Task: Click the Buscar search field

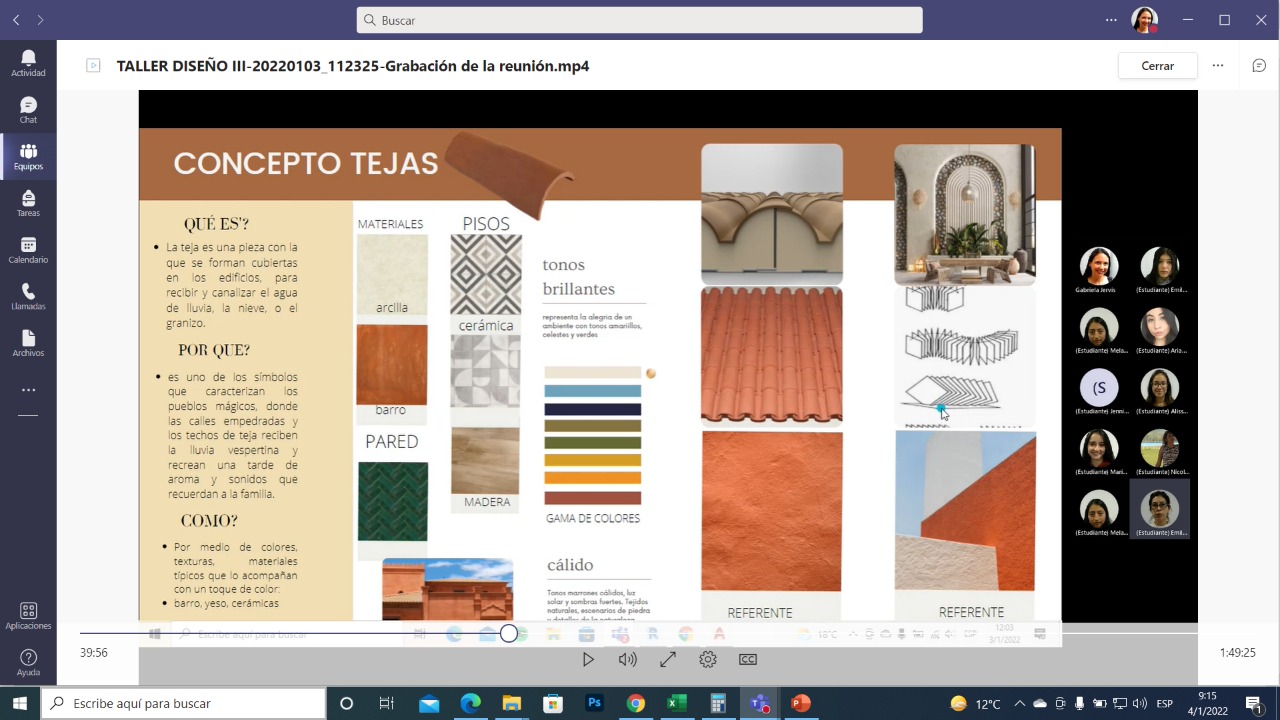Action: click(x=640, y=20)
